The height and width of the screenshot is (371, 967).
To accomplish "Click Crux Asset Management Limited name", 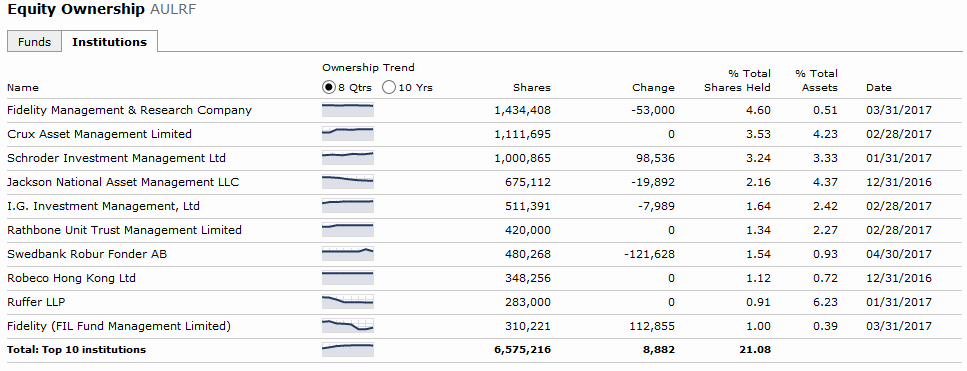I will click(x=99, y=134).
